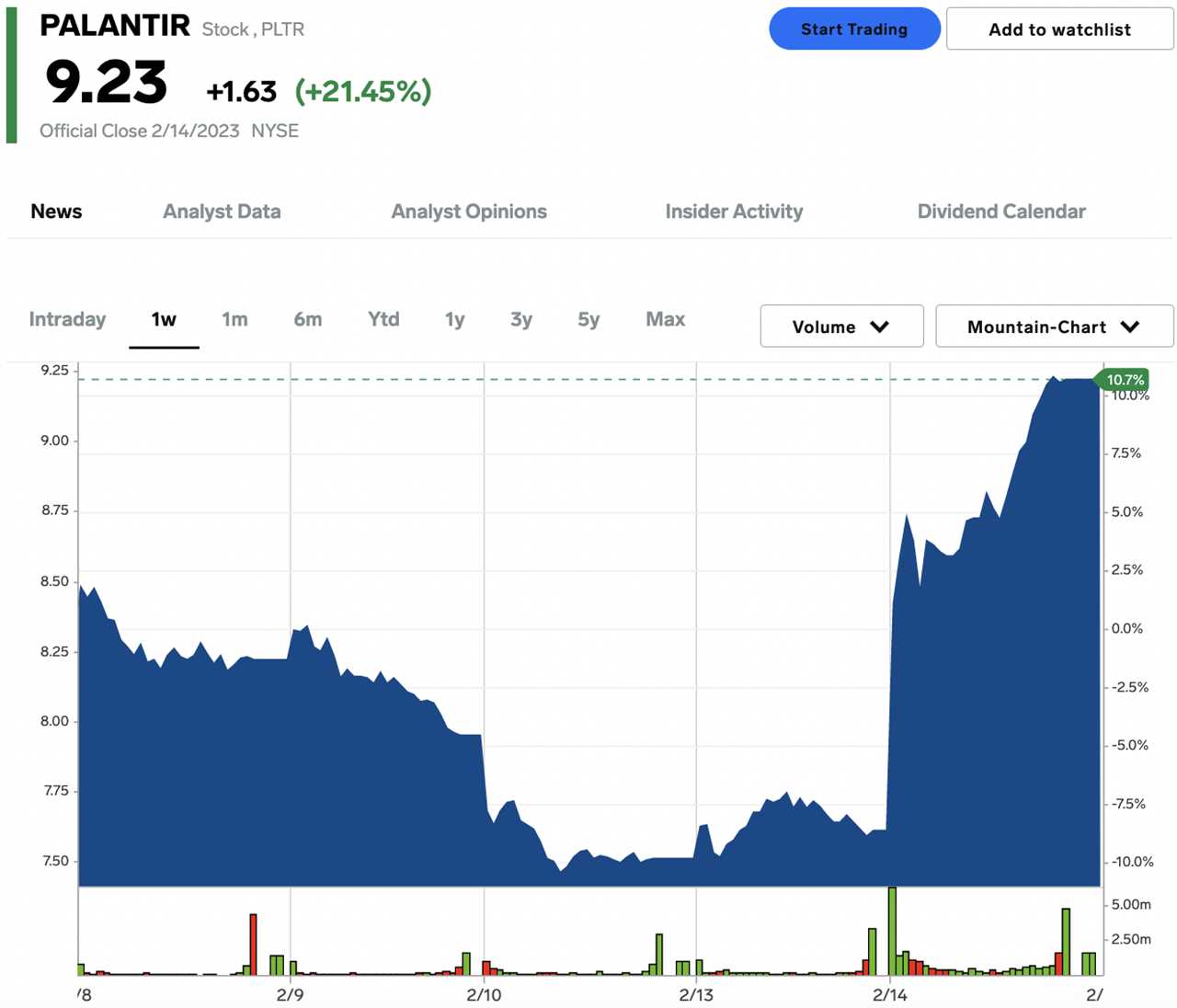Click the green 10.7% price marker
The image size is (1177, 1008).
pos(1124,380)
